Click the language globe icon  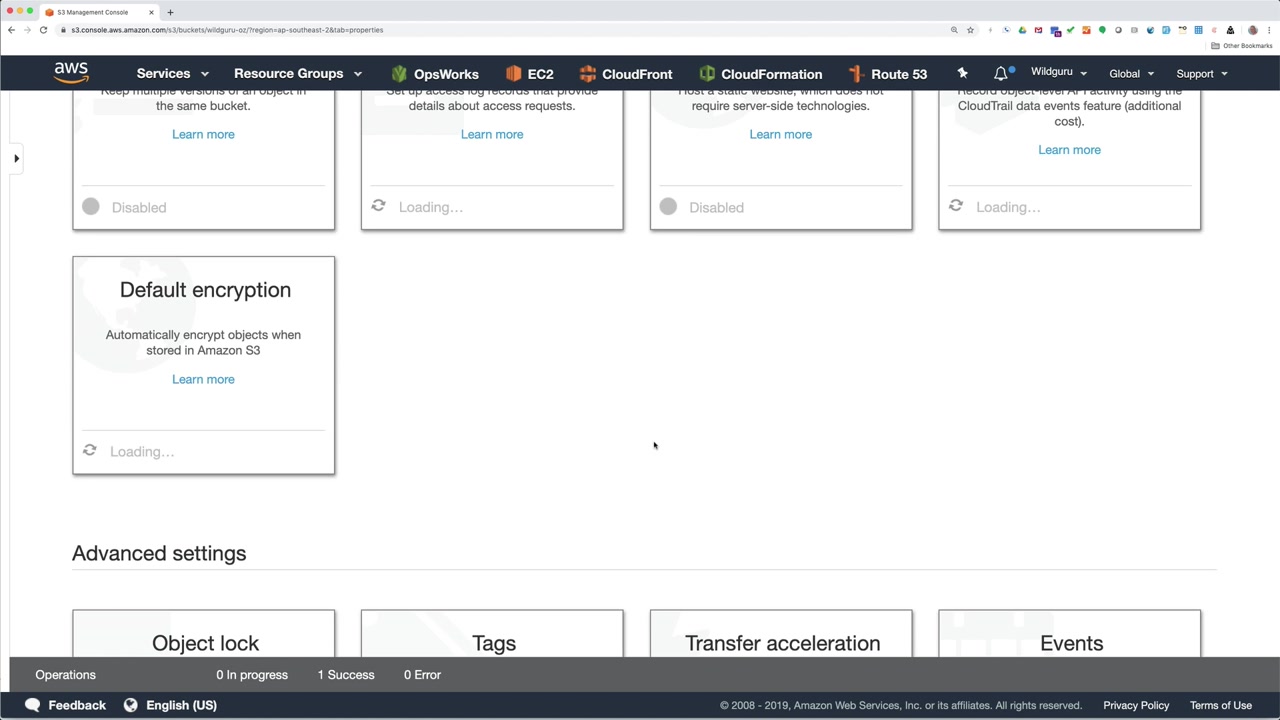click(x=130, y=705)
